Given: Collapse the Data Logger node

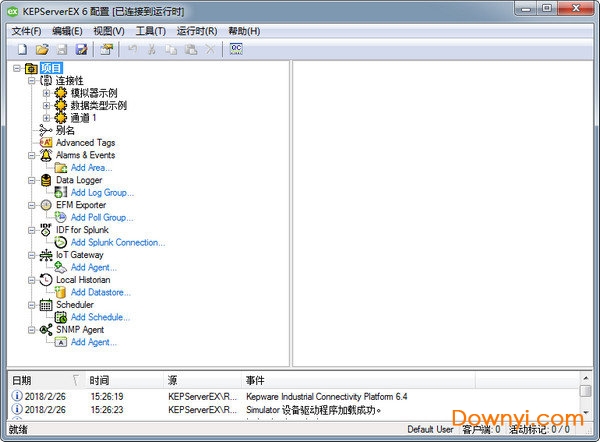Looking at the screenshot, I should pyautogui.click(x=32, y=180).
